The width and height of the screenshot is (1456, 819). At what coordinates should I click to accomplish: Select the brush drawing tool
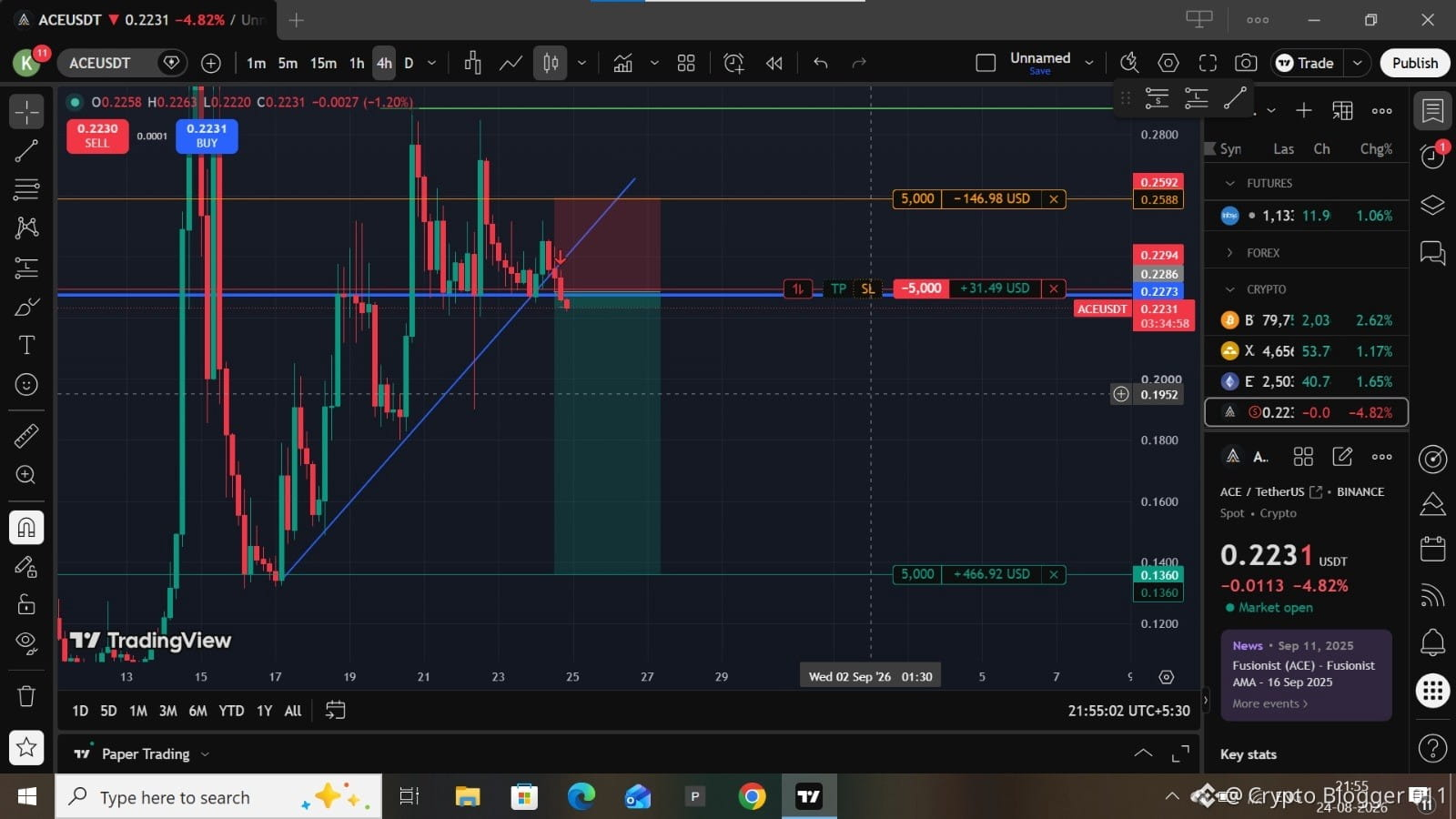(26, 307)
